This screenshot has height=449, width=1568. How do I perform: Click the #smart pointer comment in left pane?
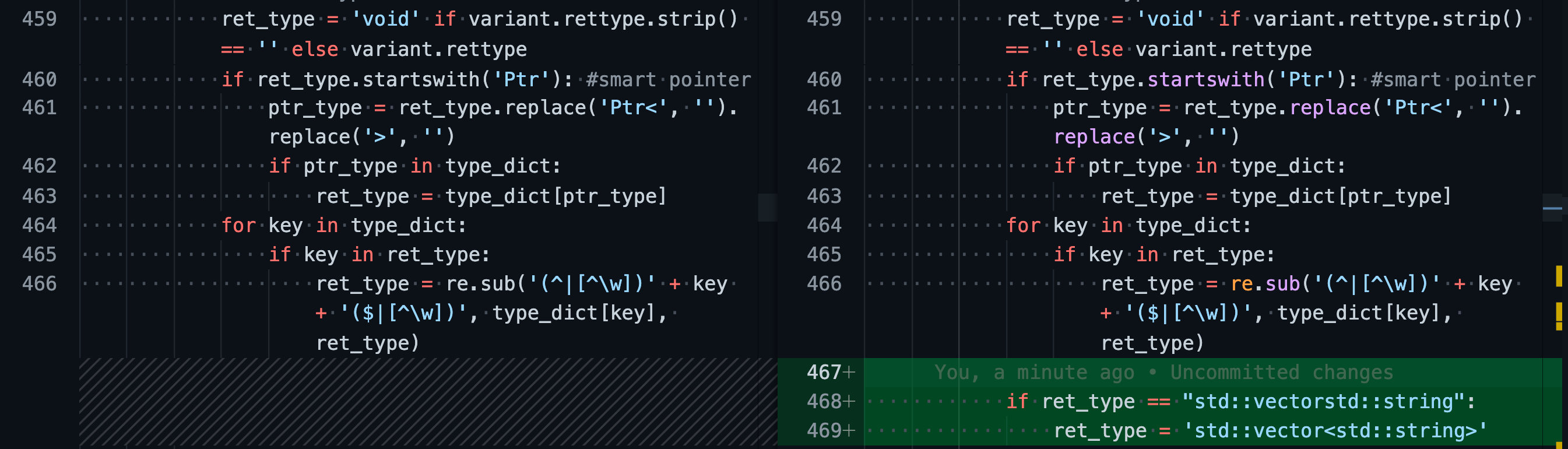click(x=668, y=79)
